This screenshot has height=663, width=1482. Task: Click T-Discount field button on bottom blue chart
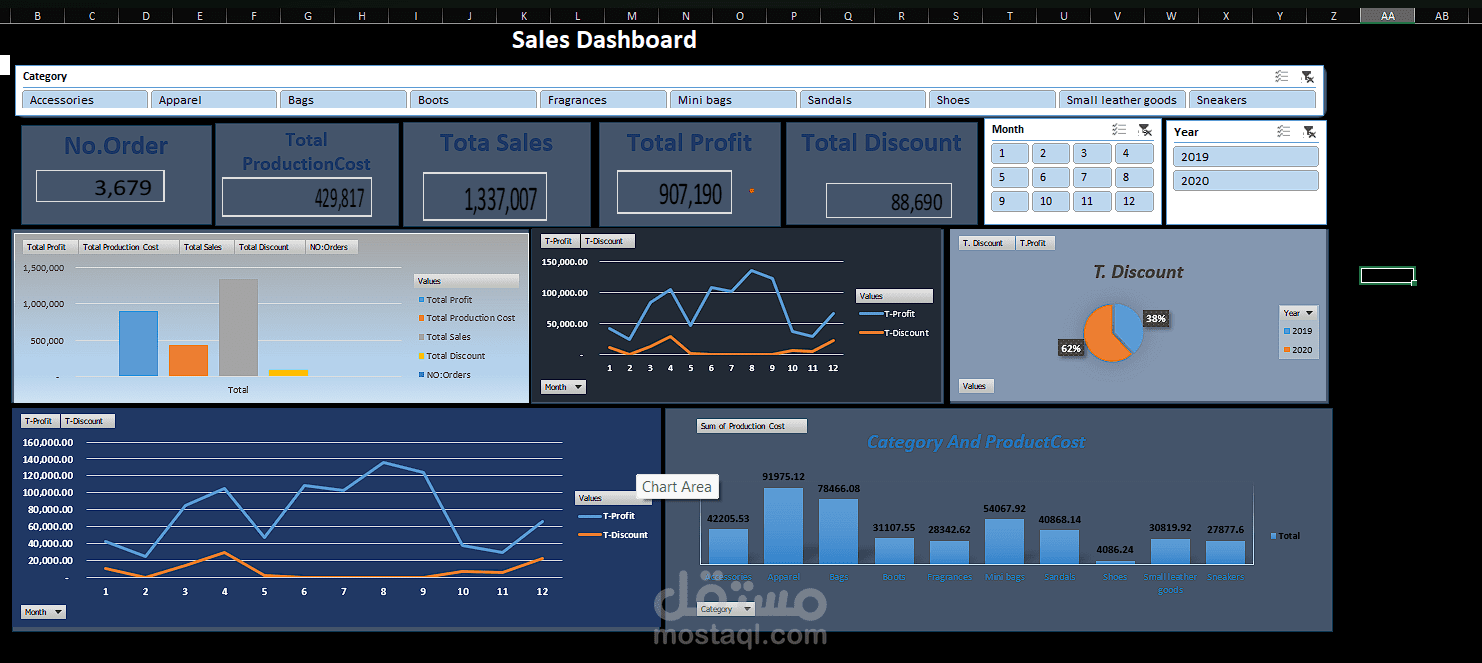[88, 421]
